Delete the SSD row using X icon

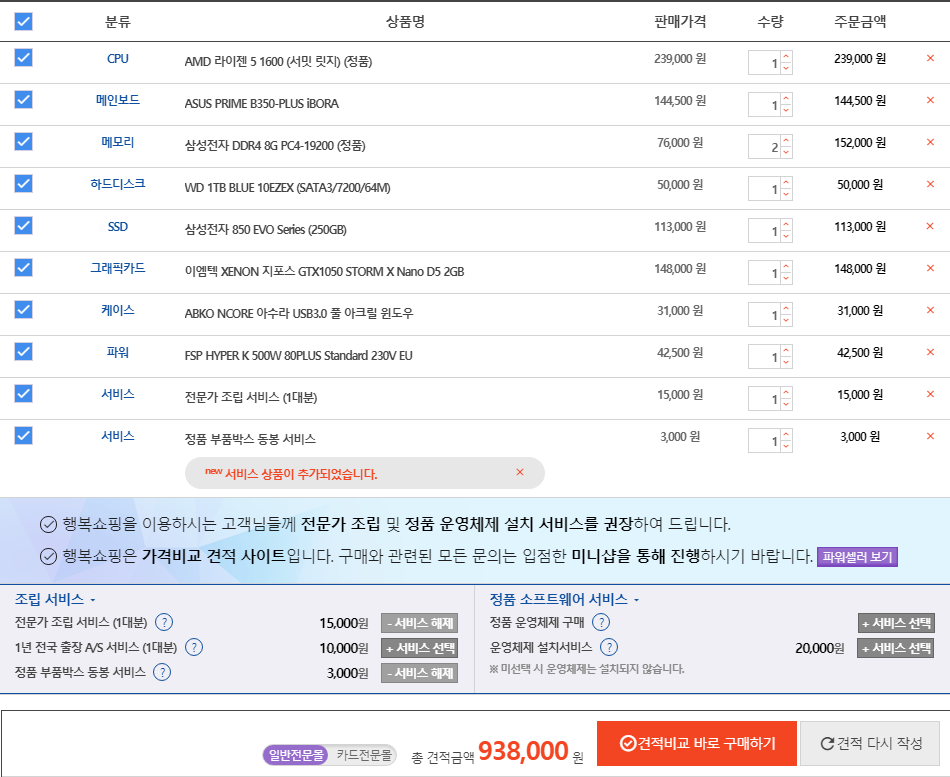coord(930,226)
